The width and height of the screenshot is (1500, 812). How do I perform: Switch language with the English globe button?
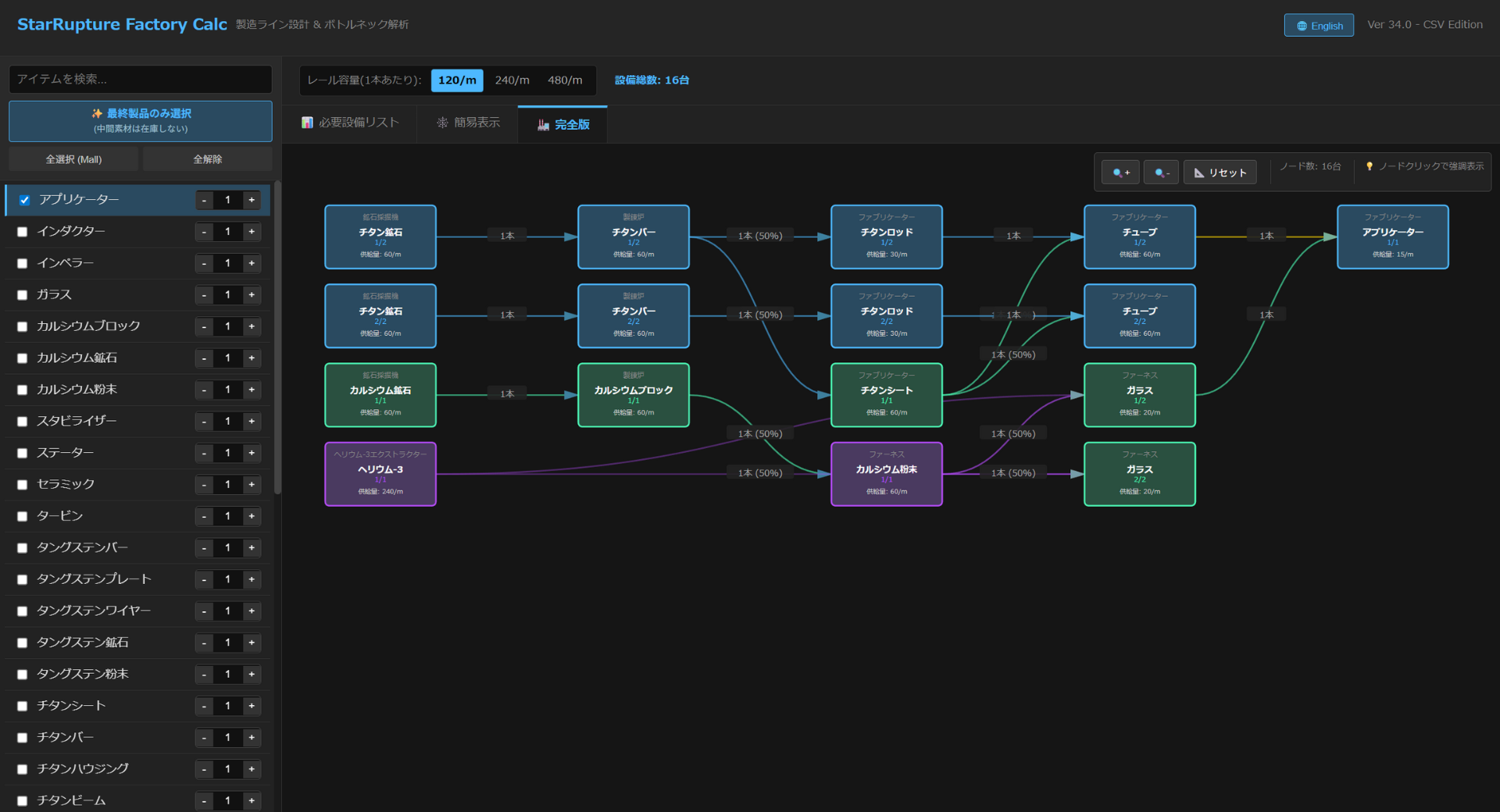coord(1319,26)
